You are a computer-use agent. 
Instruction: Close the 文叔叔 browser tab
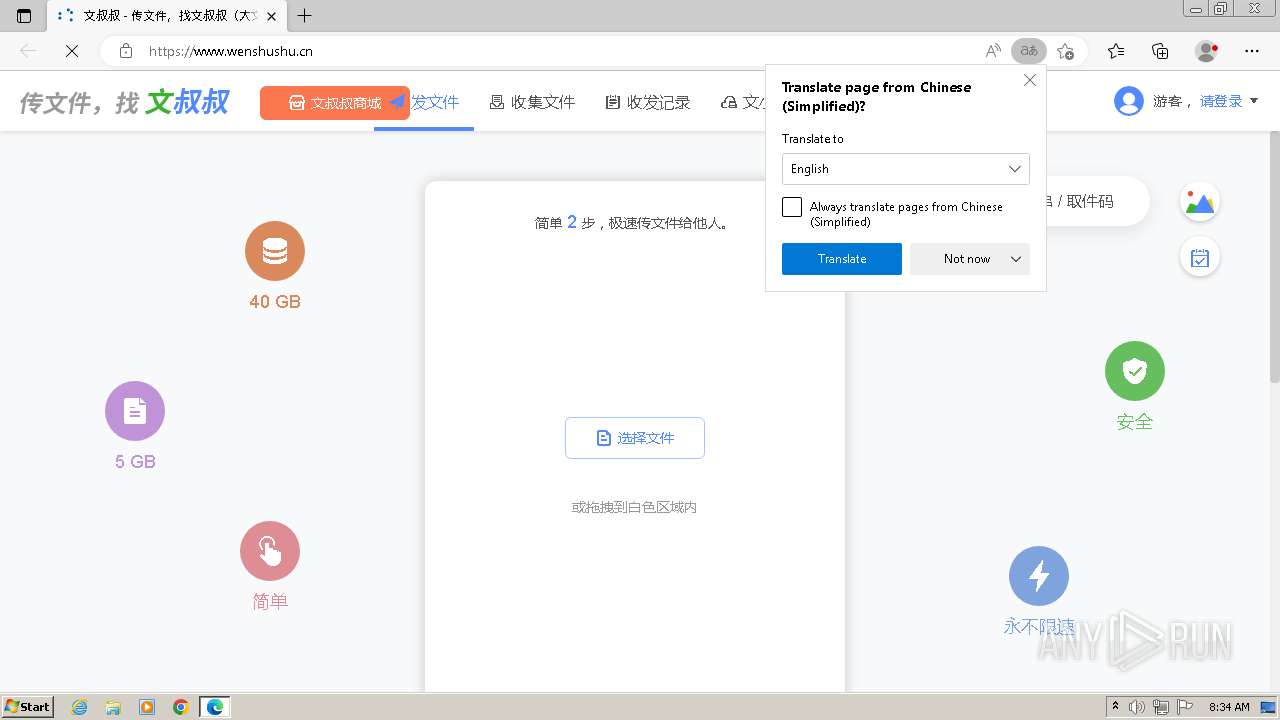coord(271,16)
